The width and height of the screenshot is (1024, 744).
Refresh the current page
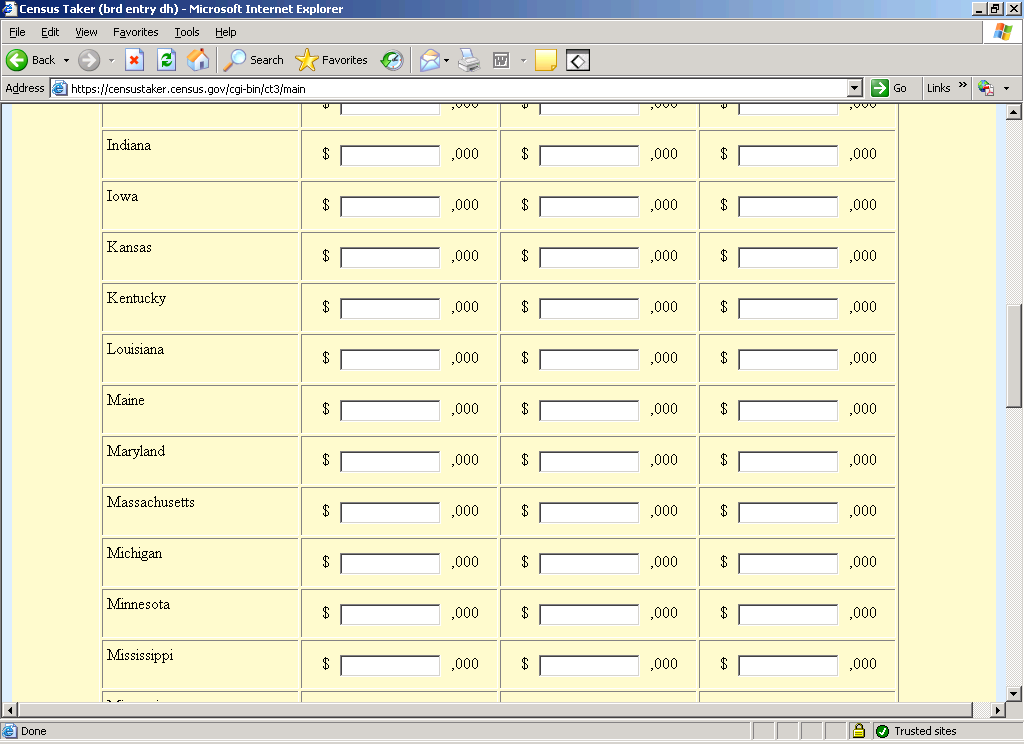tap(166, 60)
